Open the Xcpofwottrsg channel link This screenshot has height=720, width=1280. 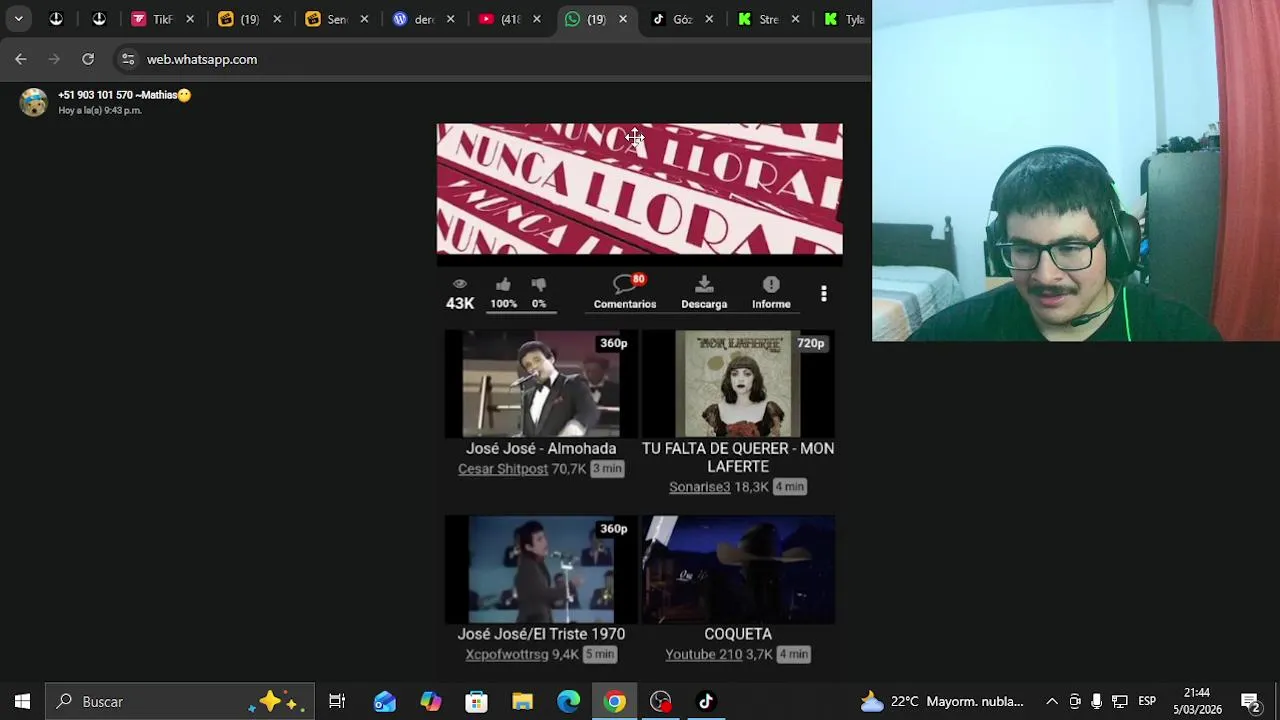507,654
